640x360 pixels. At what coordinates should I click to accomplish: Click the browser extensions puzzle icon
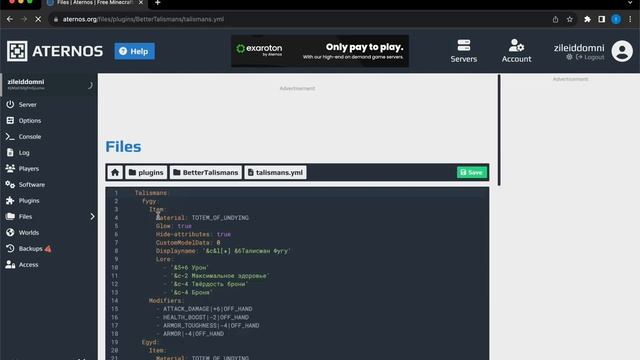click(587, 19)
